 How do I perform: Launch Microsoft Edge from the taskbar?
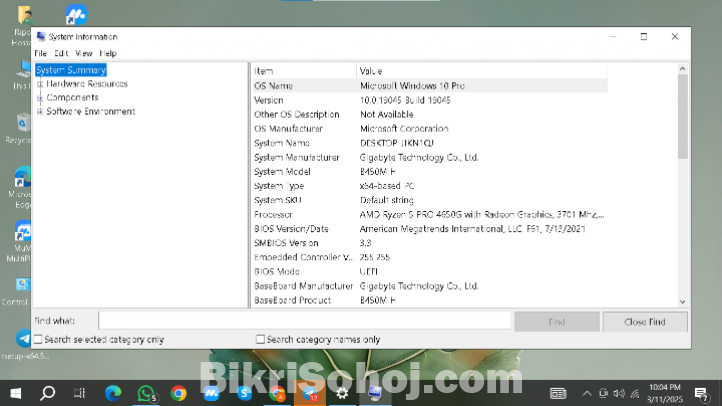coord(113,394)
